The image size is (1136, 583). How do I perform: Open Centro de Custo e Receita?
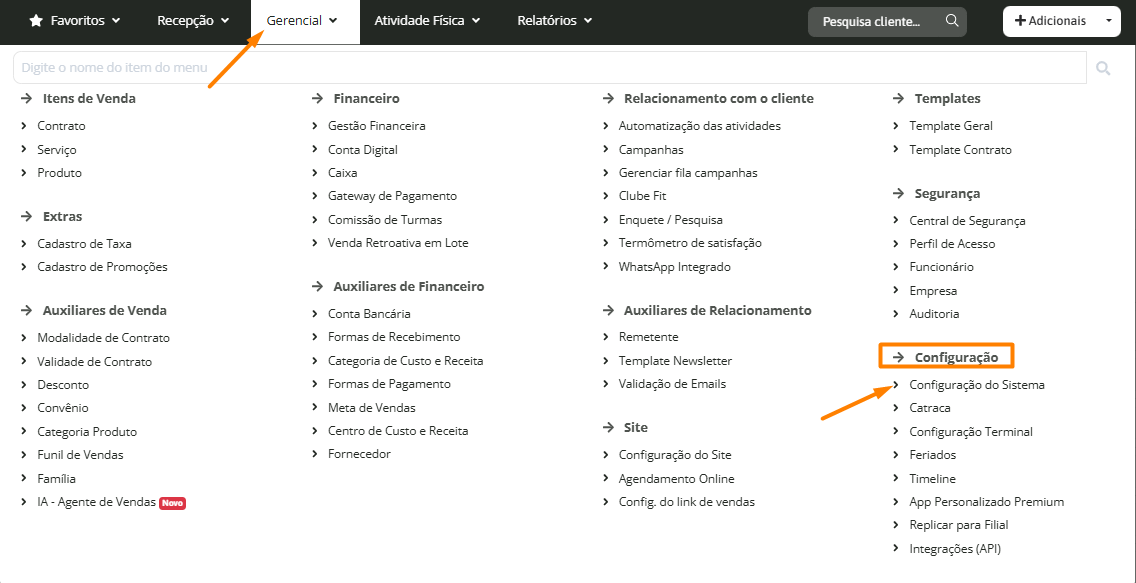point(398,431)
